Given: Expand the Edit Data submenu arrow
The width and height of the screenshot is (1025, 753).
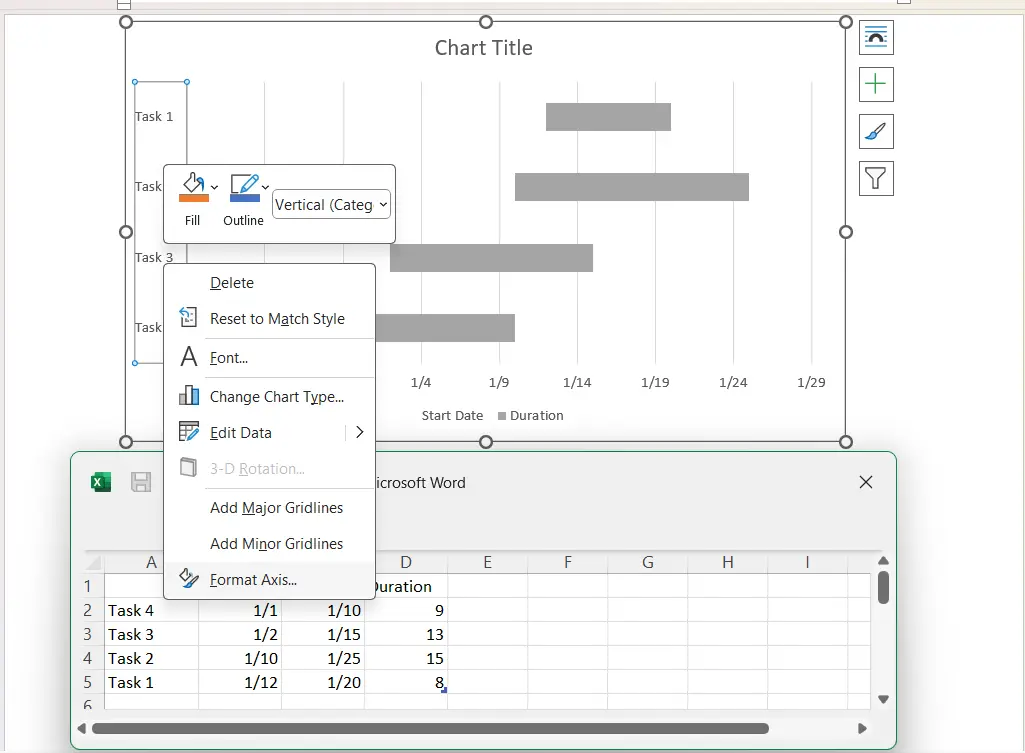Looking at the screenshot, I should pos(360,432).
